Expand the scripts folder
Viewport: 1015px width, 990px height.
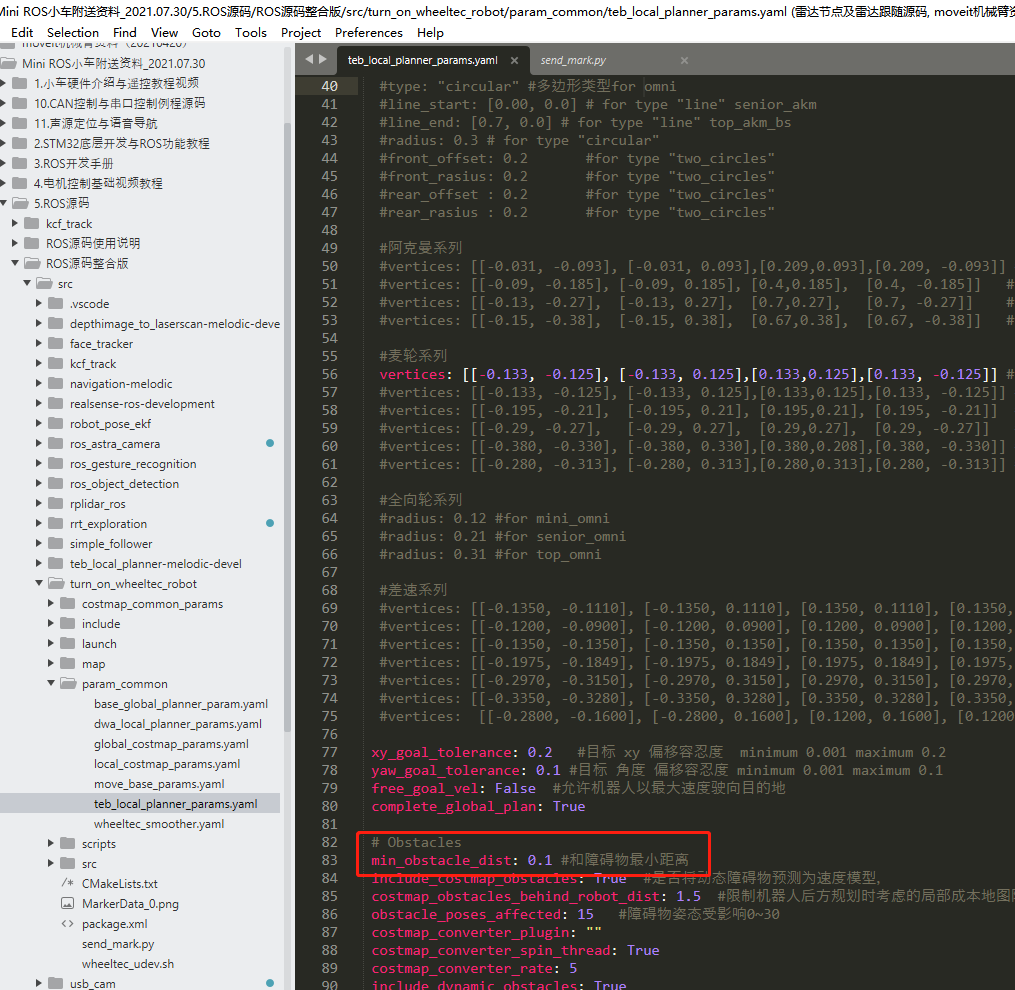click(50, 844)
